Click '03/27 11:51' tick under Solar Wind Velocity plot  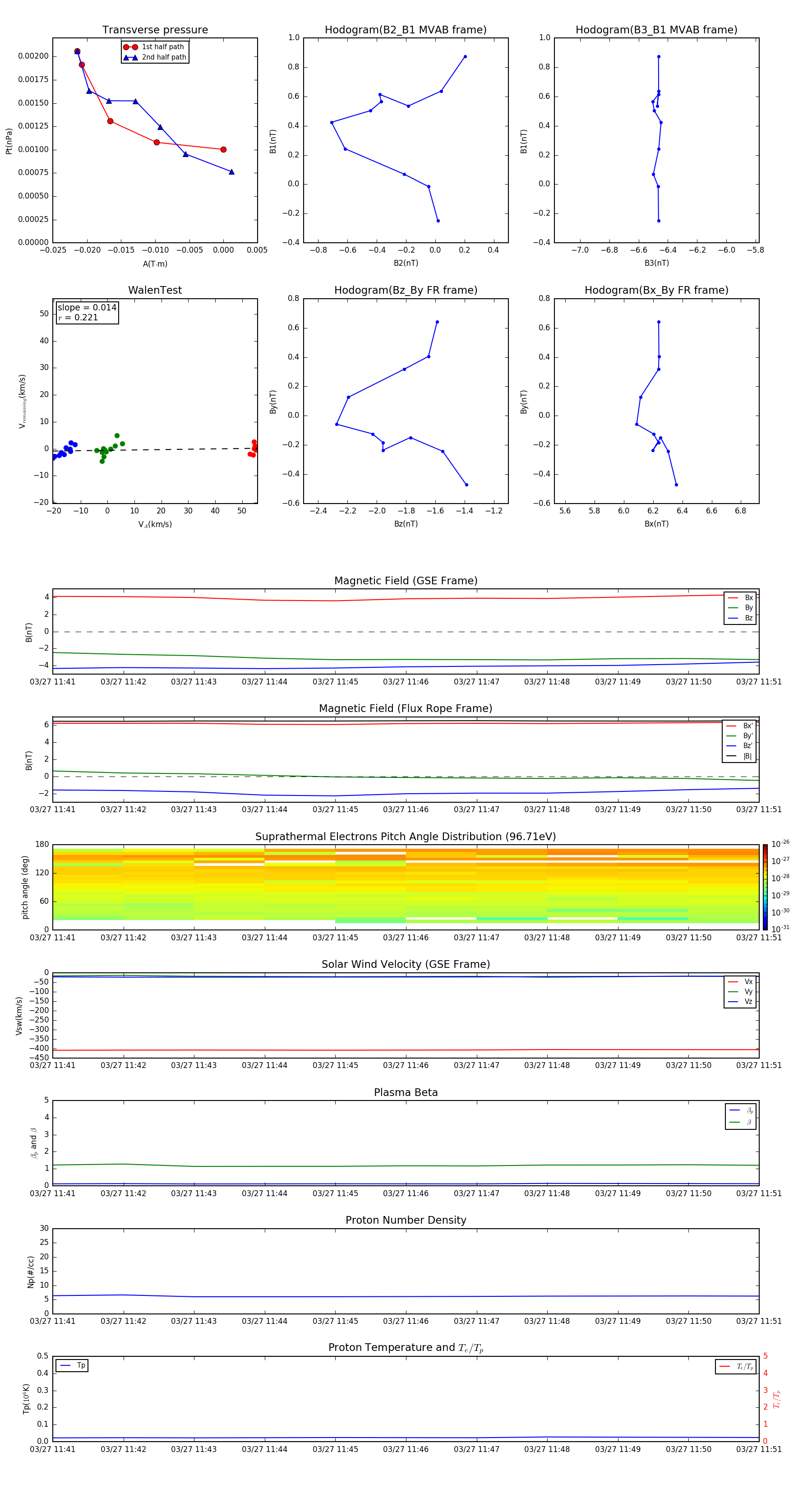coord(759,1065)
